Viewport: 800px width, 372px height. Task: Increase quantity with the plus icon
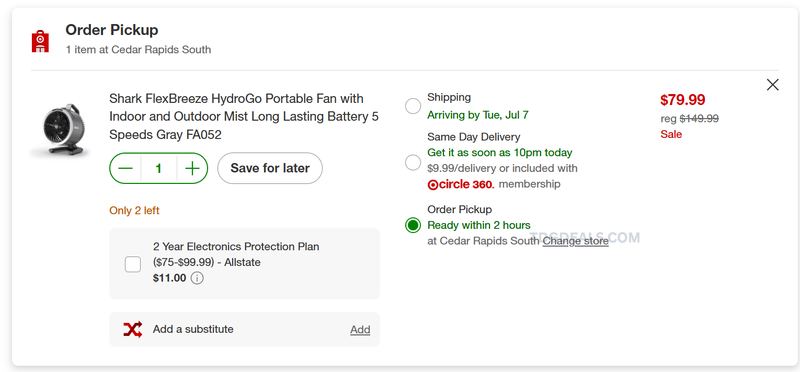point(192,168)
